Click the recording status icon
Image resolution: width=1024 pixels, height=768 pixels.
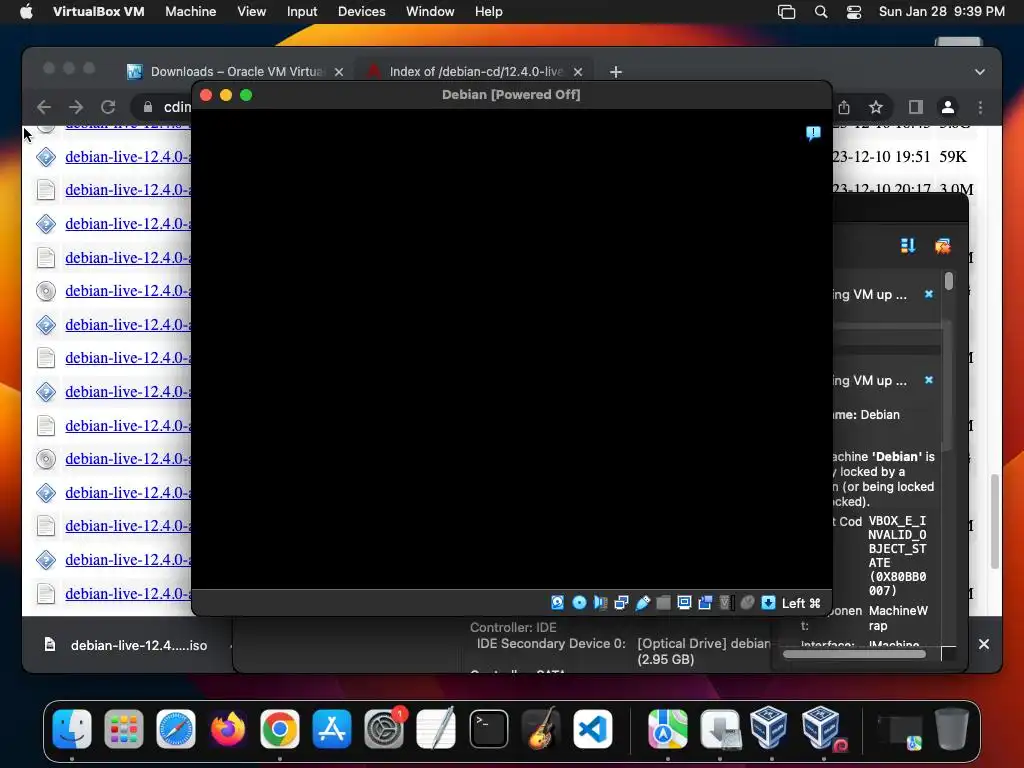point(705,603)
